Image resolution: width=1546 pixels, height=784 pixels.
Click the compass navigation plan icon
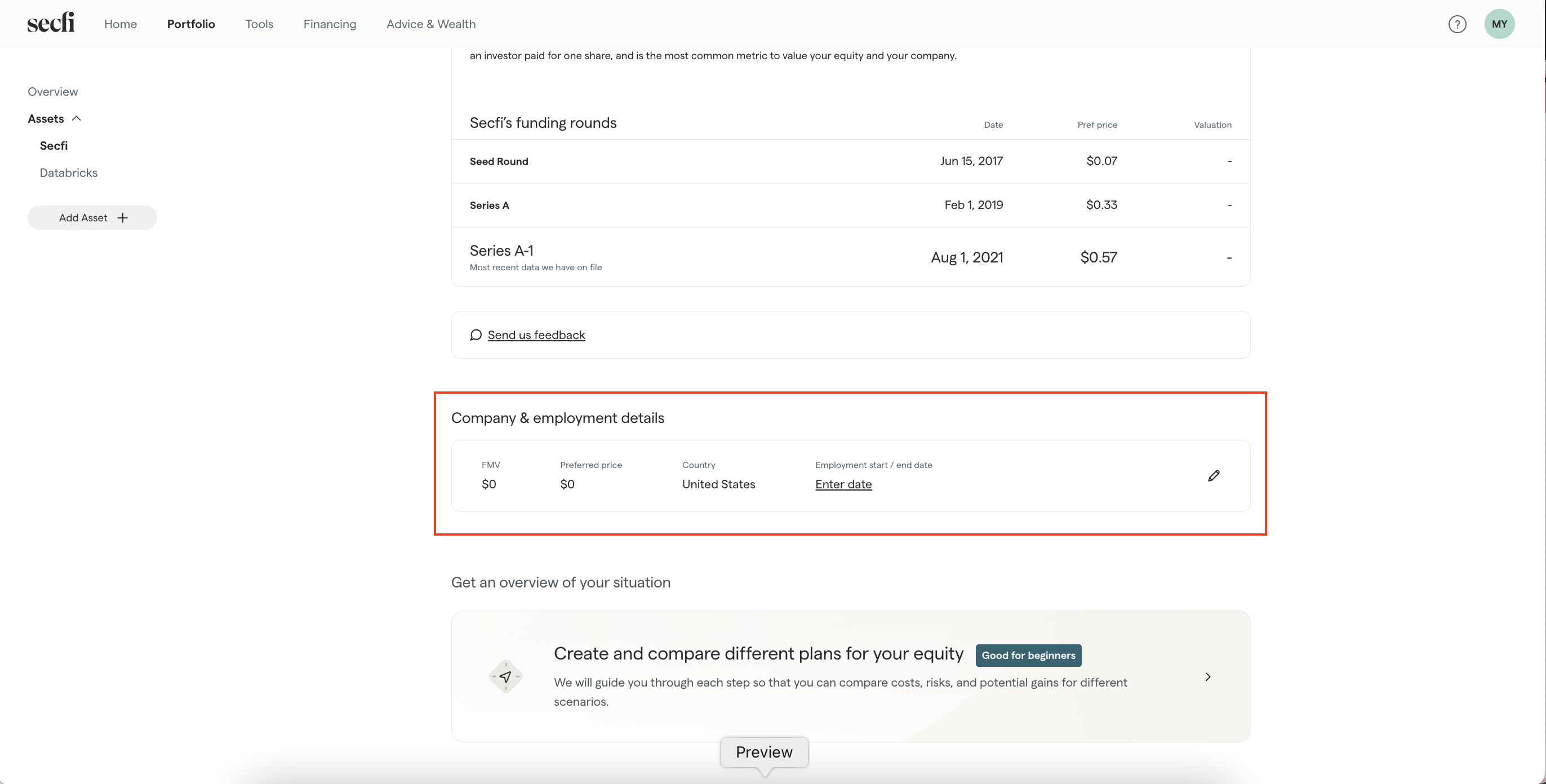(505, 676)
